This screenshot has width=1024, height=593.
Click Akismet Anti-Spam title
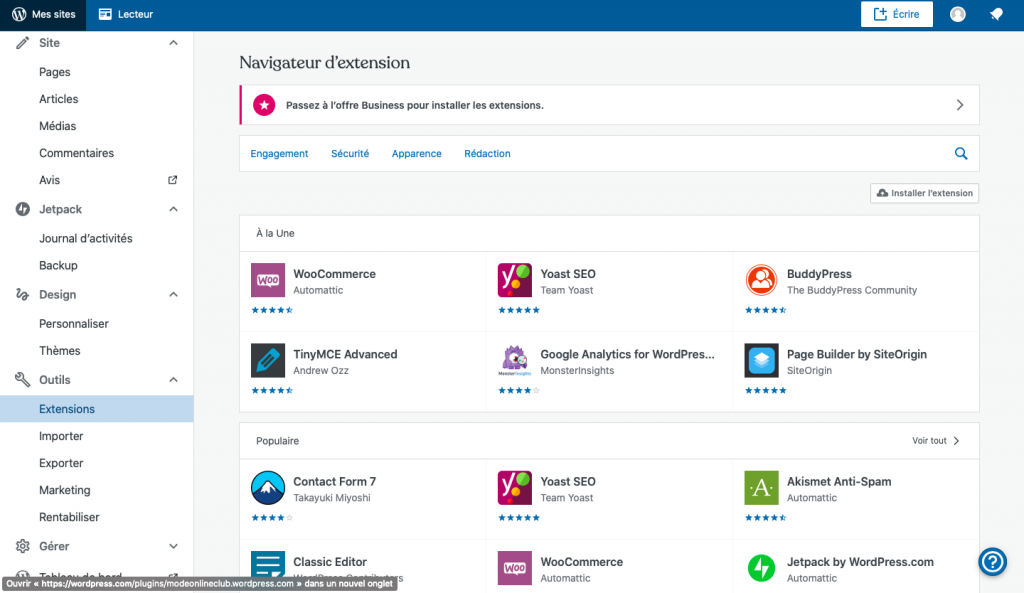point(839,481)
